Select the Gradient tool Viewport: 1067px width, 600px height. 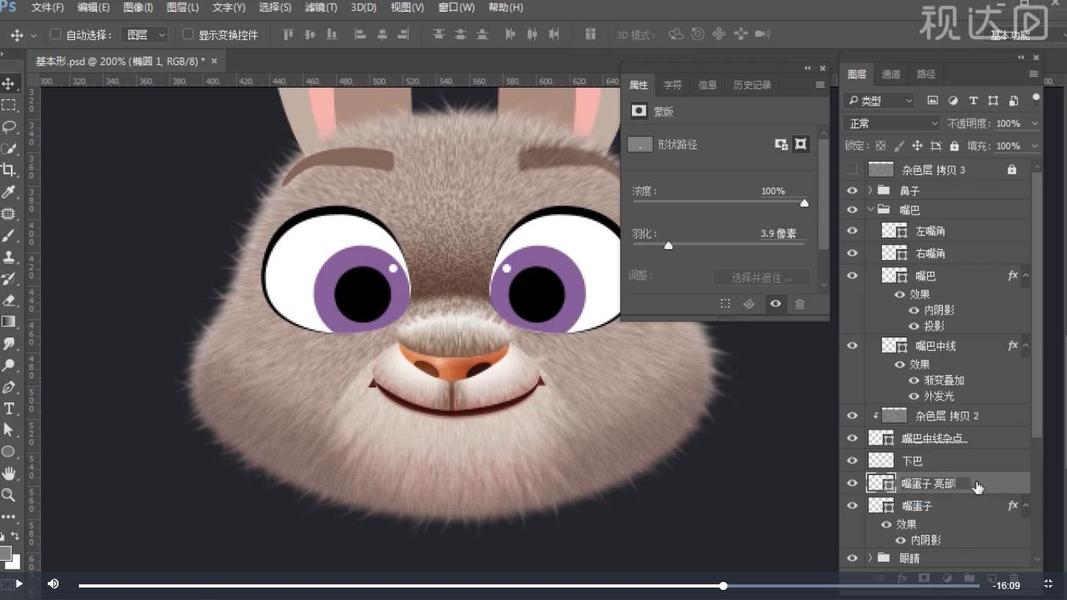tap(9, 322)
